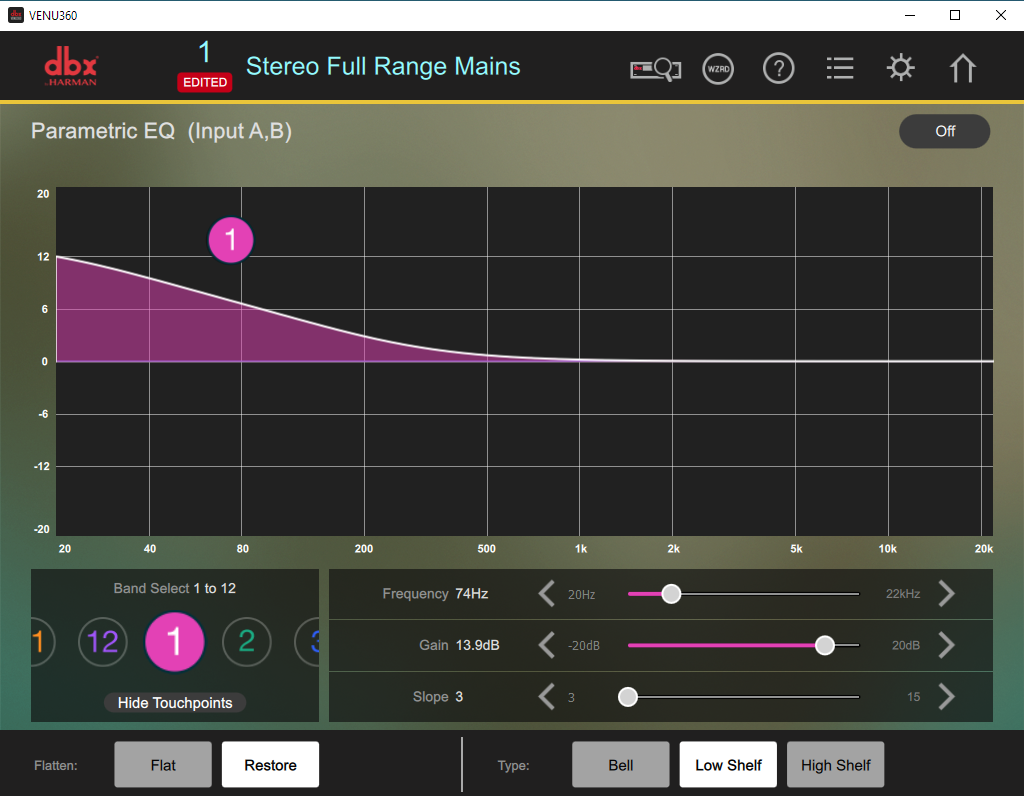This screenshot has height=796, width=1024.
Task: Increase Slope with right chevron
Action: point(946,697)
